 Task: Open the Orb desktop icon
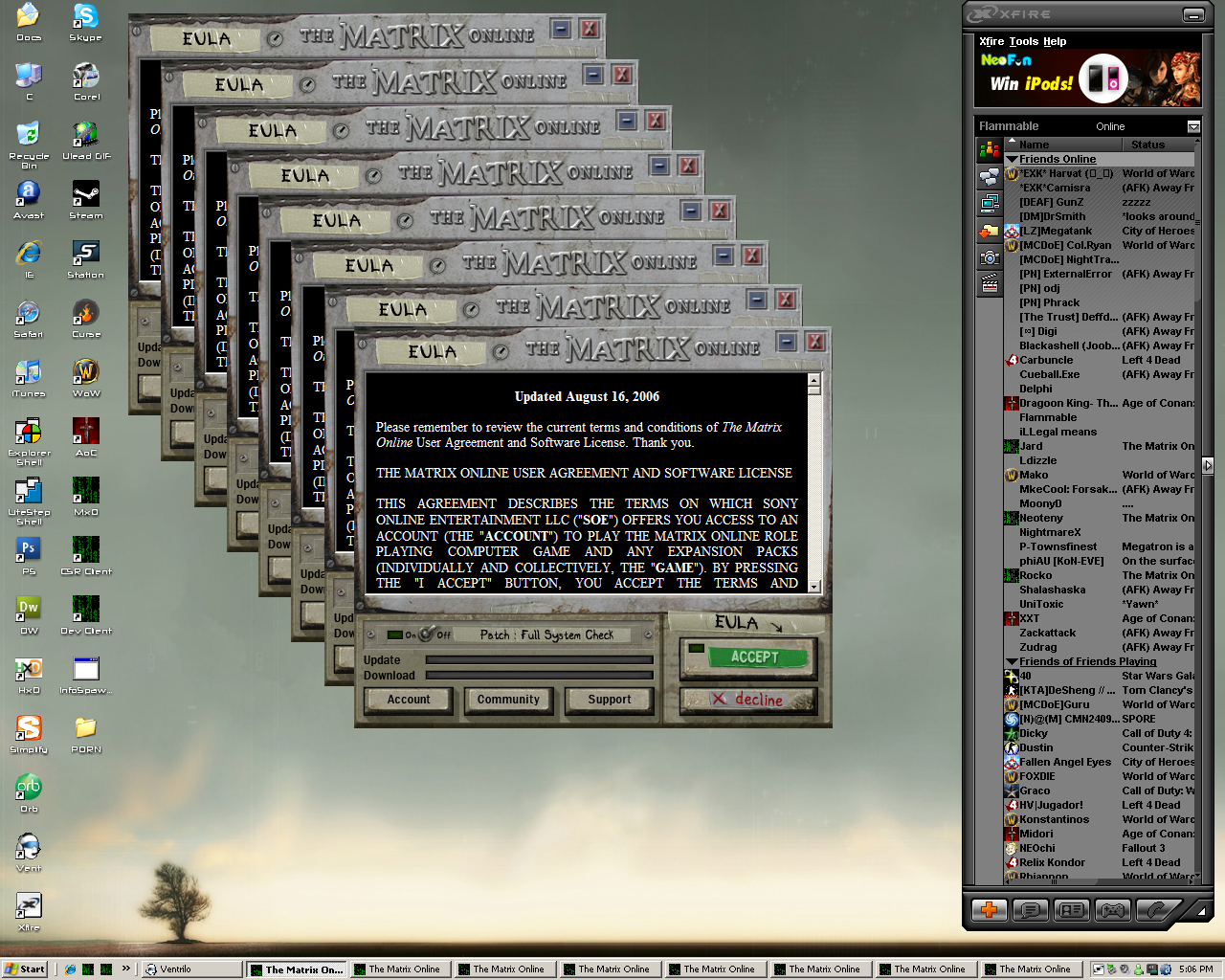point(29,793)
